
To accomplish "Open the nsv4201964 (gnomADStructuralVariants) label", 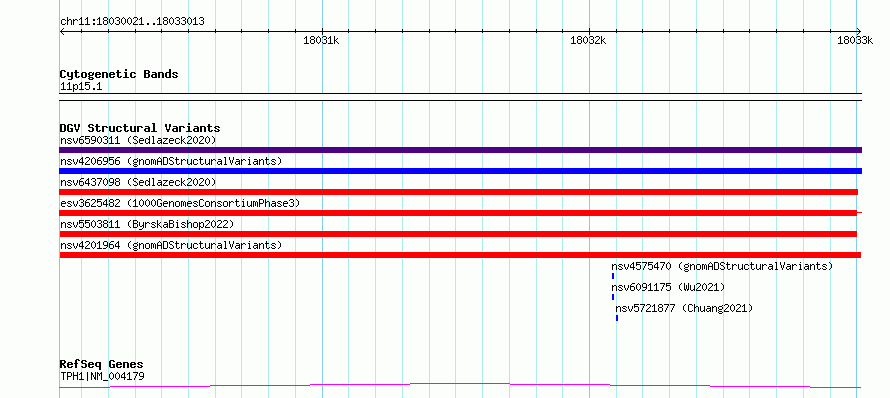I will [171, 245].
